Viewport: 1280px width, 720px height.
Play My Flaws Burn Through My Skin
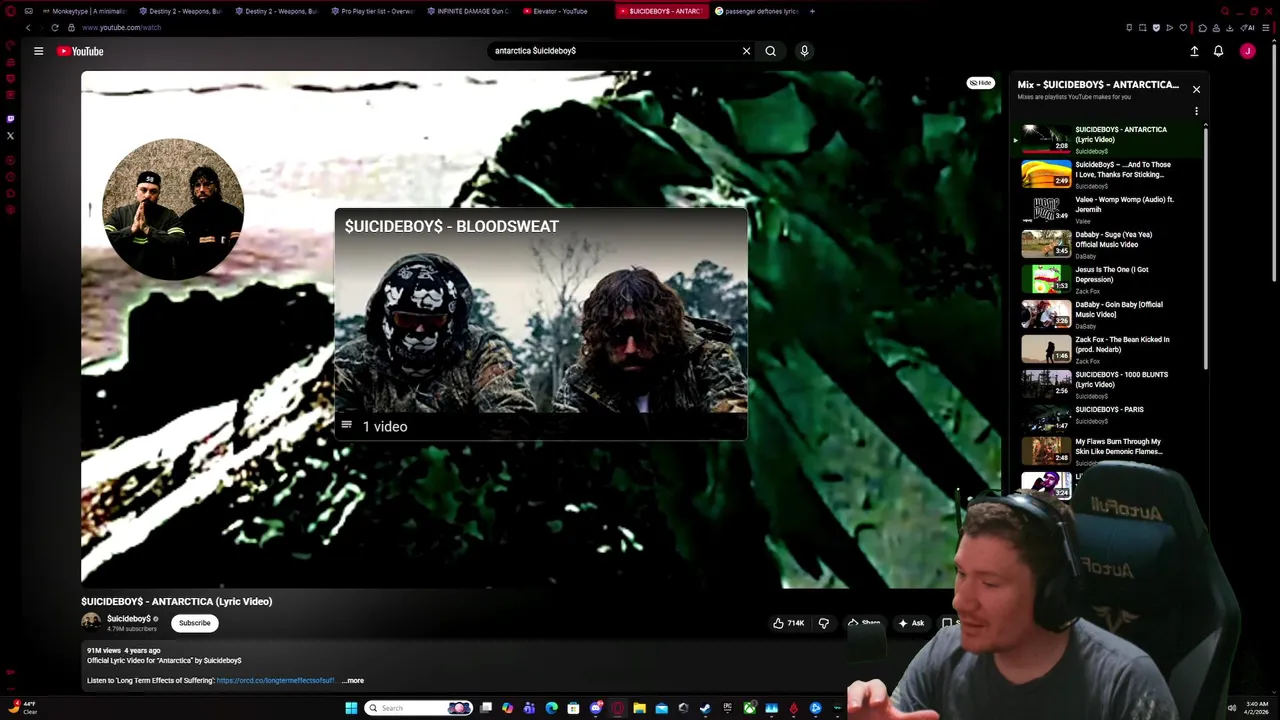pos(1108,452)
